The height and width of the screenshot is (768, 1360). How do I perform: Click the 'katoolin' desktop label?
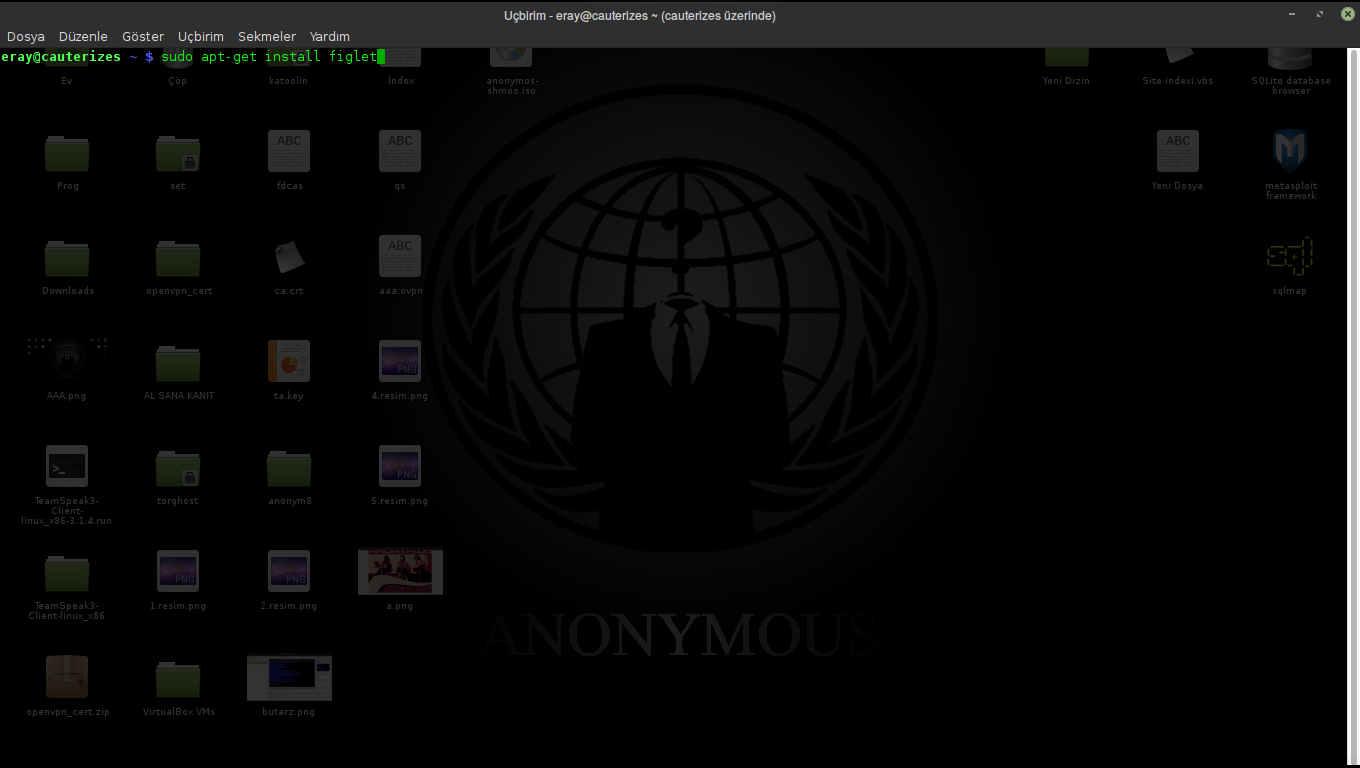[x=289, y=81]
